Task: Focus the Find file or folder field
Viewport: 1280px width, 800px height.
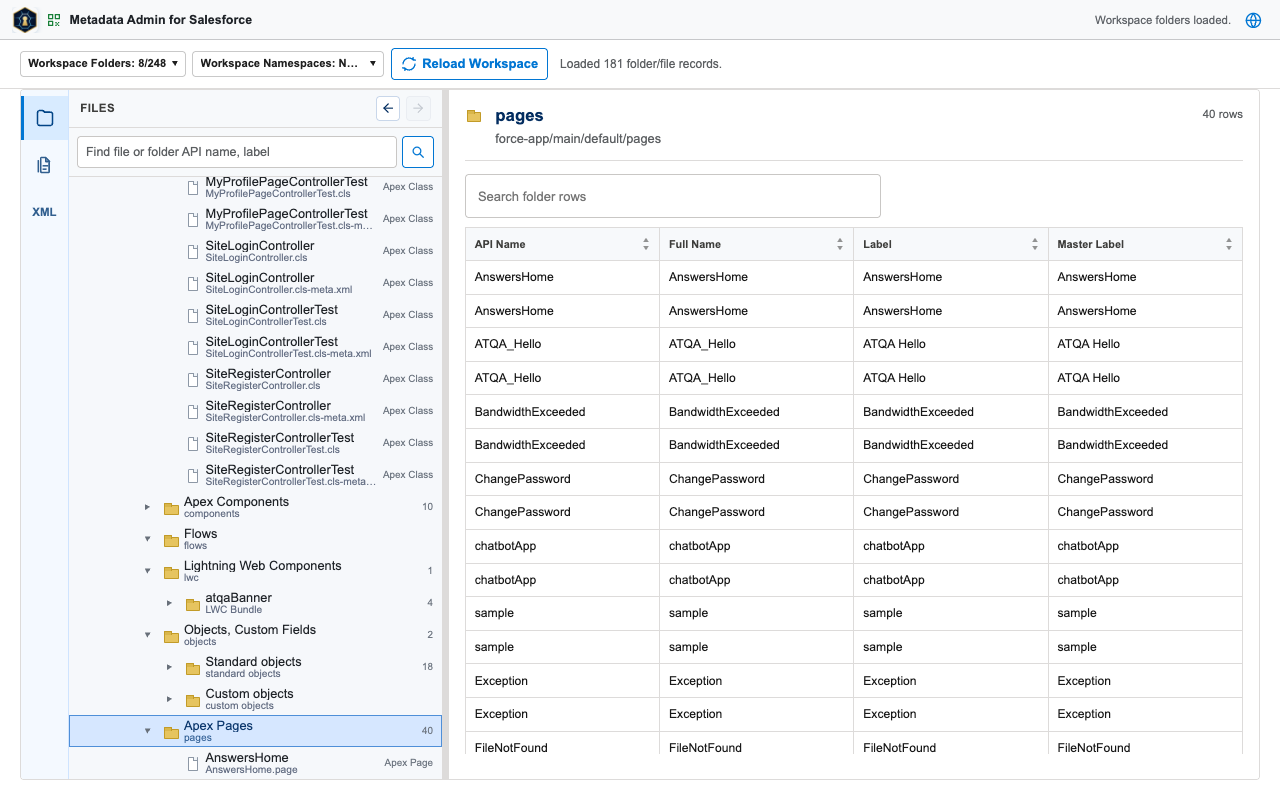Action: point(237,152)
